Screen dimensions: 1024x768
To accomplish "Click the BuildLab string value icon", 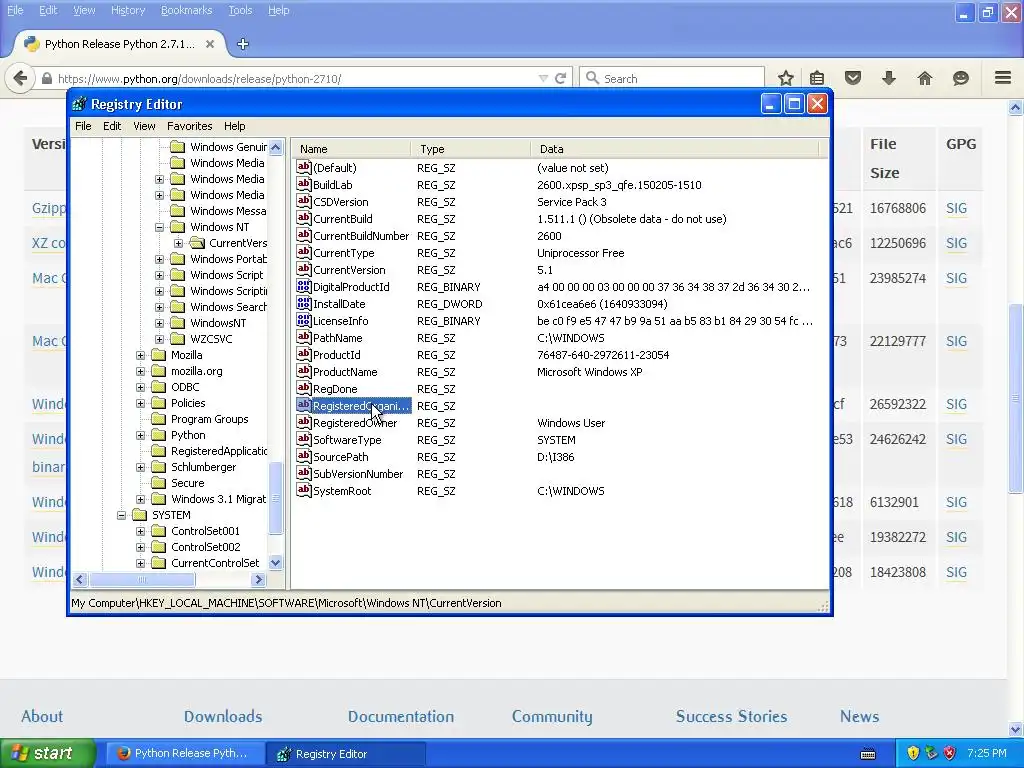I will click(x=303, y=184).
